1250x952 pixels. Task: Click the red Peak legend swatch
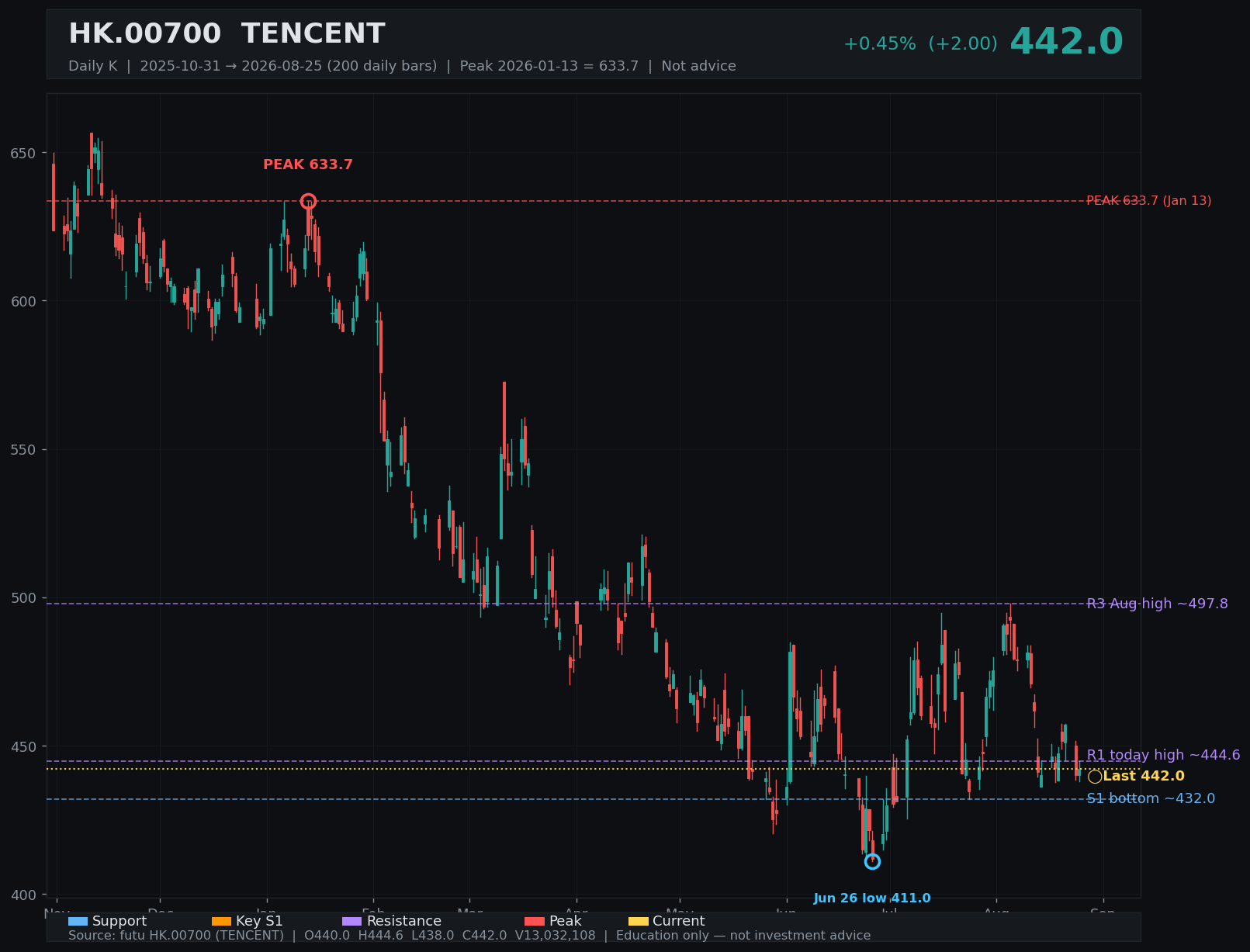535,921
